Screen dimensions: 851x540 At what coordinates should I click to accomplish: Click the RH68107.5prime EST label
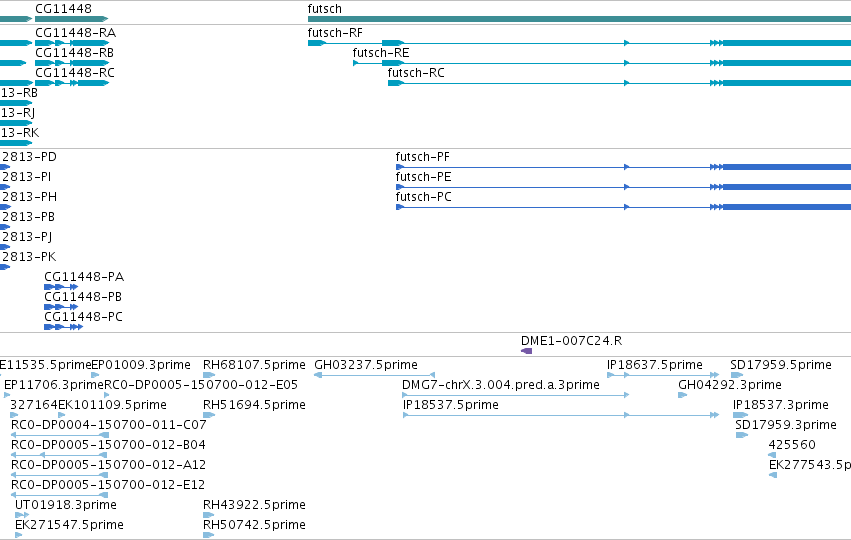click(x=254, y=365)
